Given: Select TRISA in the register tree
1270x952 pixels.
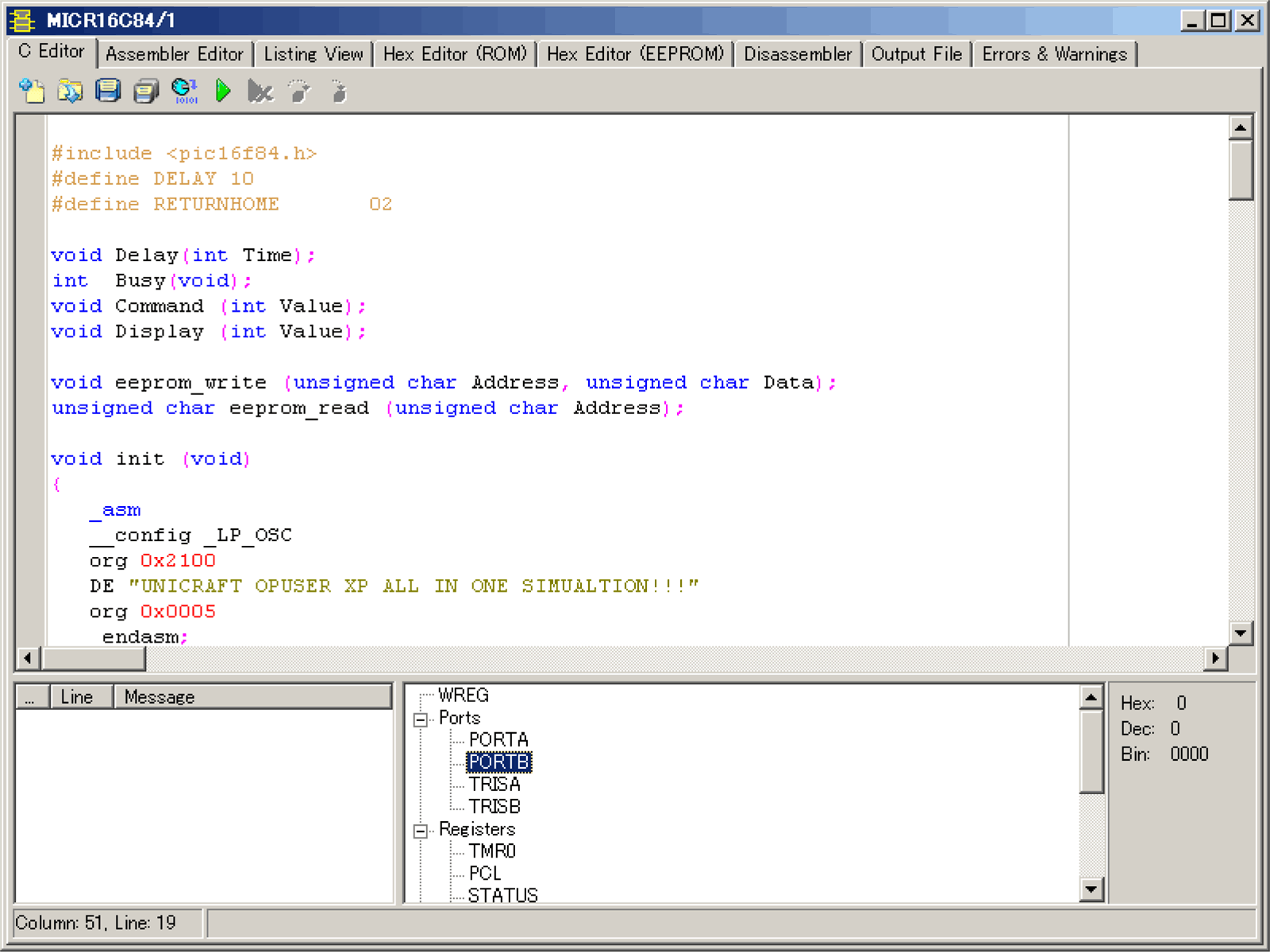Looking at the screenshot, I should point(495,784).
